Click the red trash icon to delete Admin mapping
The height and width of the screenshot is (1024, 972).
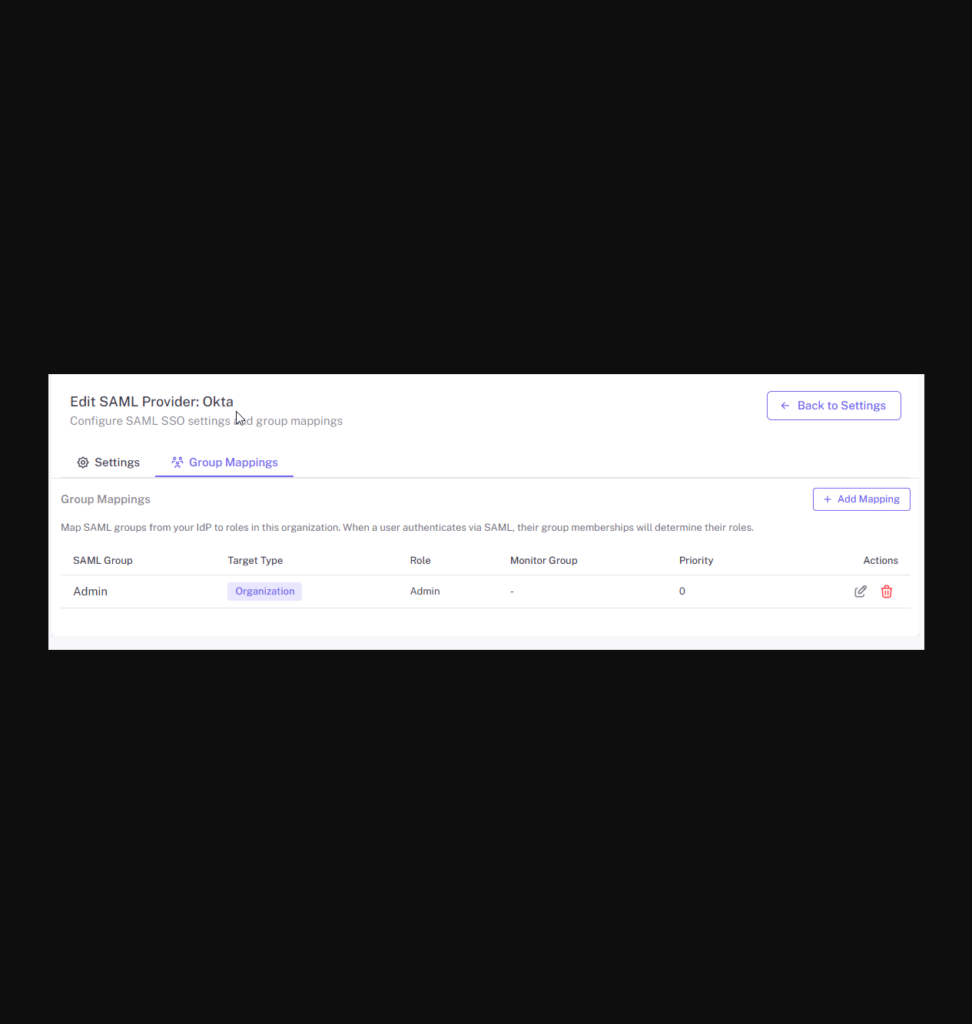tap(886, 591)
